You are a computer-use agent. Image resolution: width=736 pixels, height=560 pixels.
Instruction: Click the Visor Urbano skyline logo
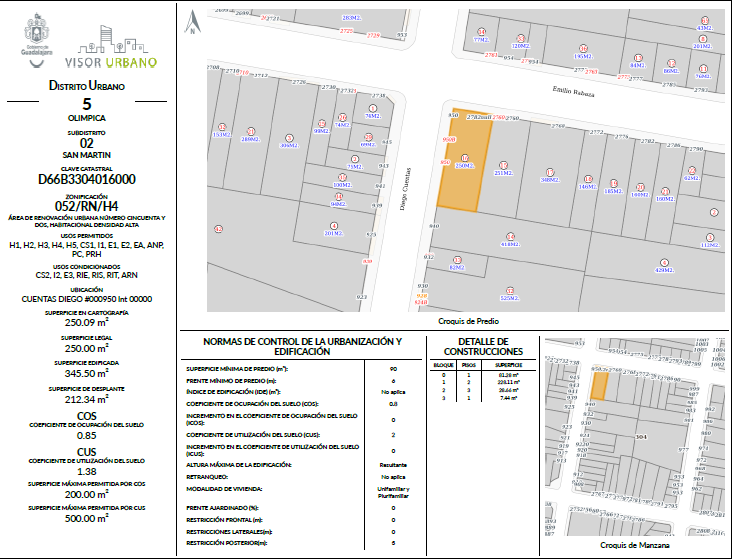(111, 47)
